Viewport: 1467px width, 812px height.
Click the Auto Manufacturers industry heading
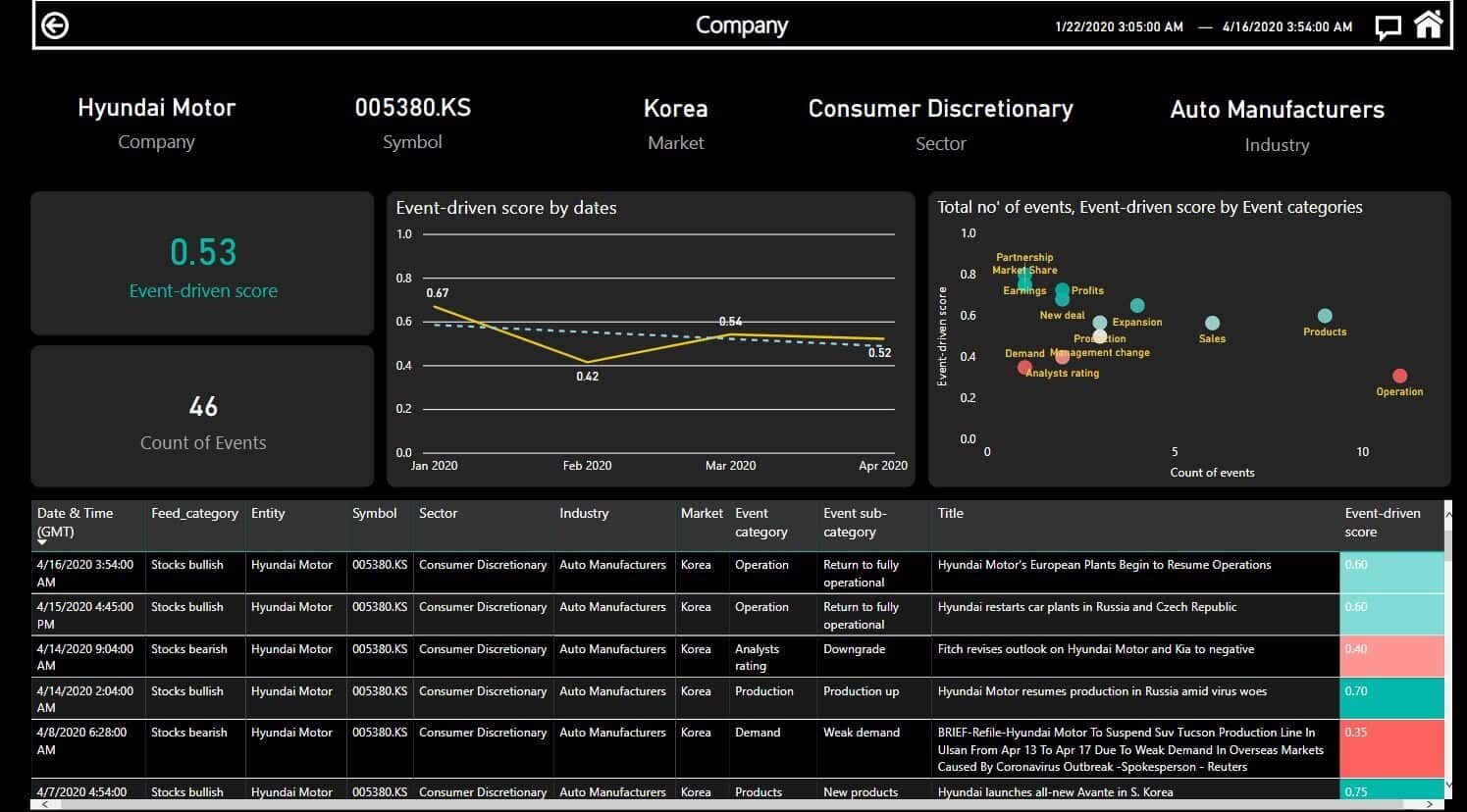1277,109
